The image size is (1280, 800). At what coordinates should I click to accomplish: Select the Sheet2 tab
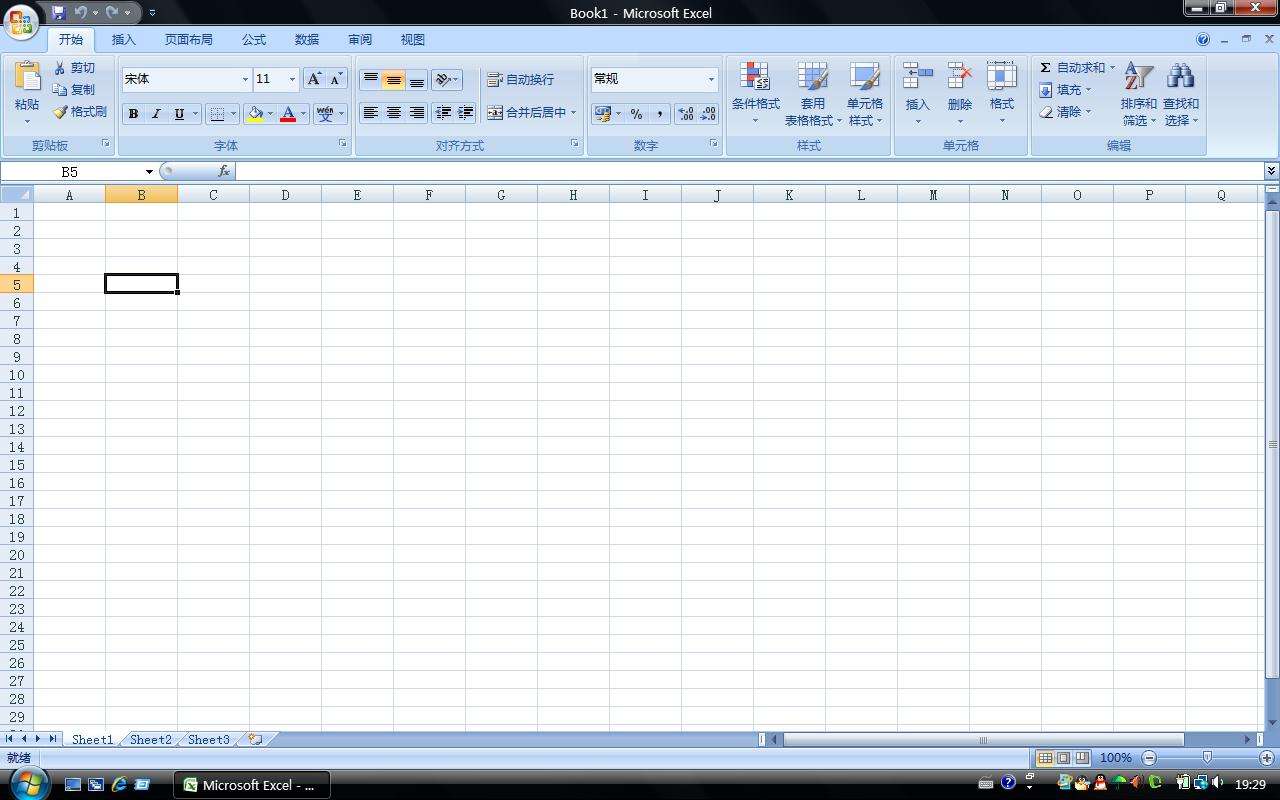tap(150, 740)
